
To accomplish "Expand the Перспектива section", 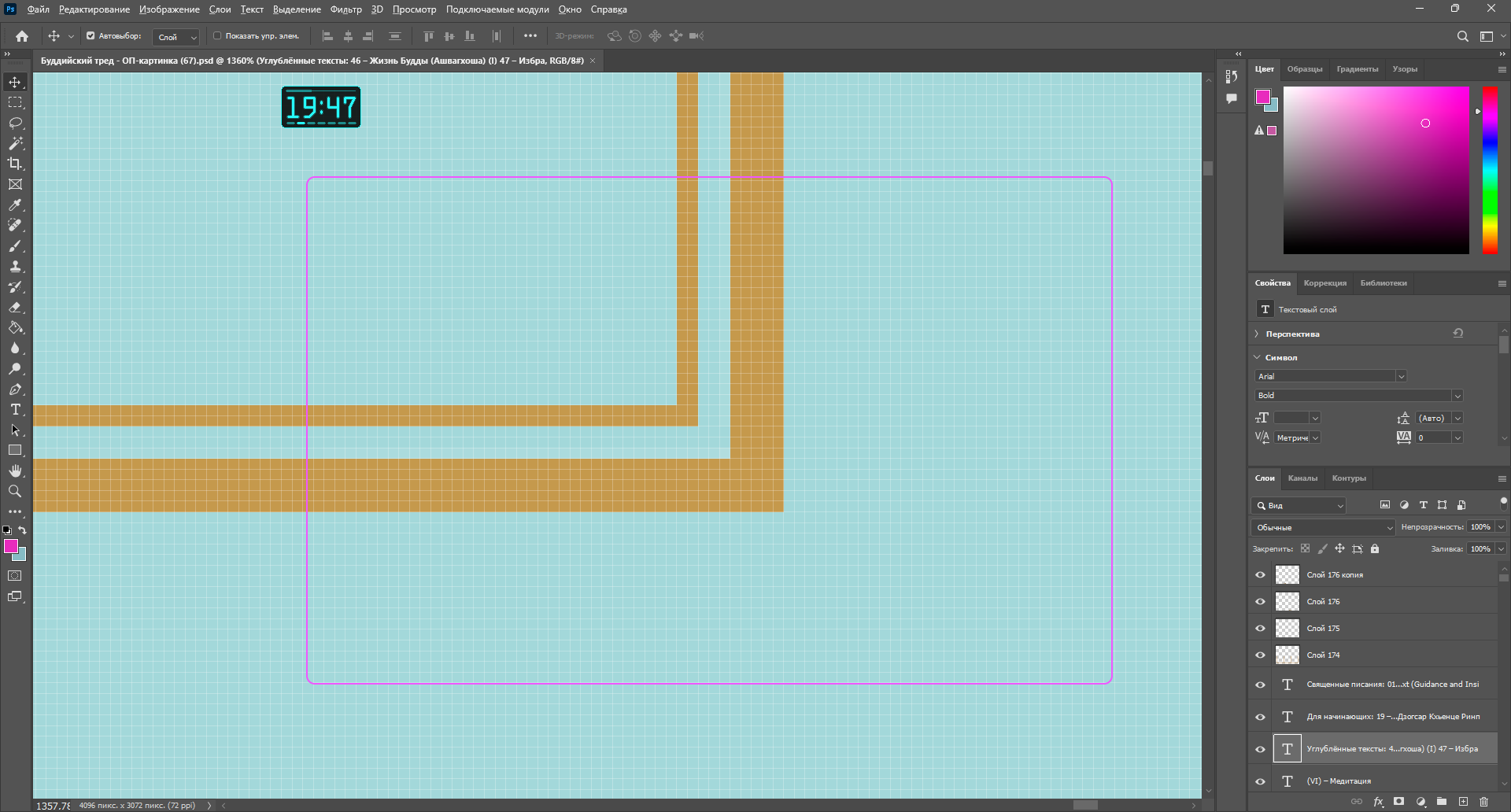I will (x=1257, y=334).
